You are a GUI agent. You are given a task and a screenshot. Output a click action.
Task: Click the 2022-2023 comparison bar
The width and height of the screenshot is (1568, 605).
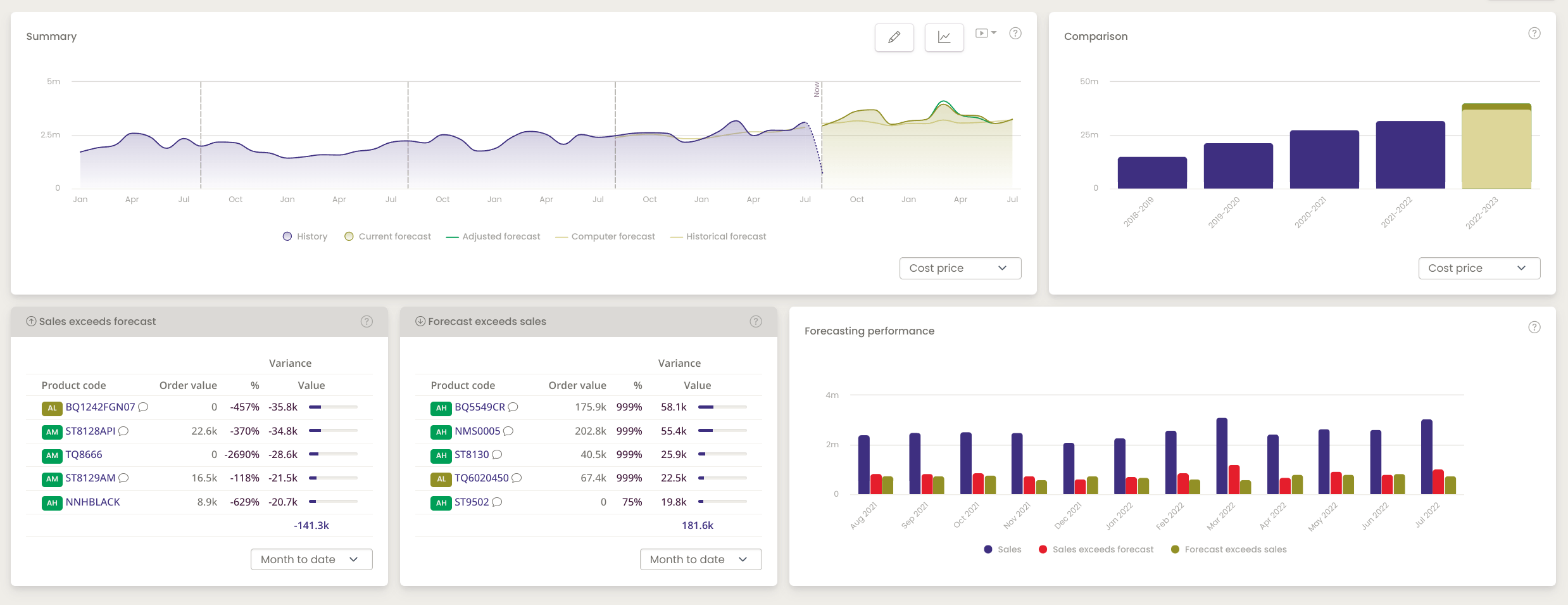[1496, 148]
